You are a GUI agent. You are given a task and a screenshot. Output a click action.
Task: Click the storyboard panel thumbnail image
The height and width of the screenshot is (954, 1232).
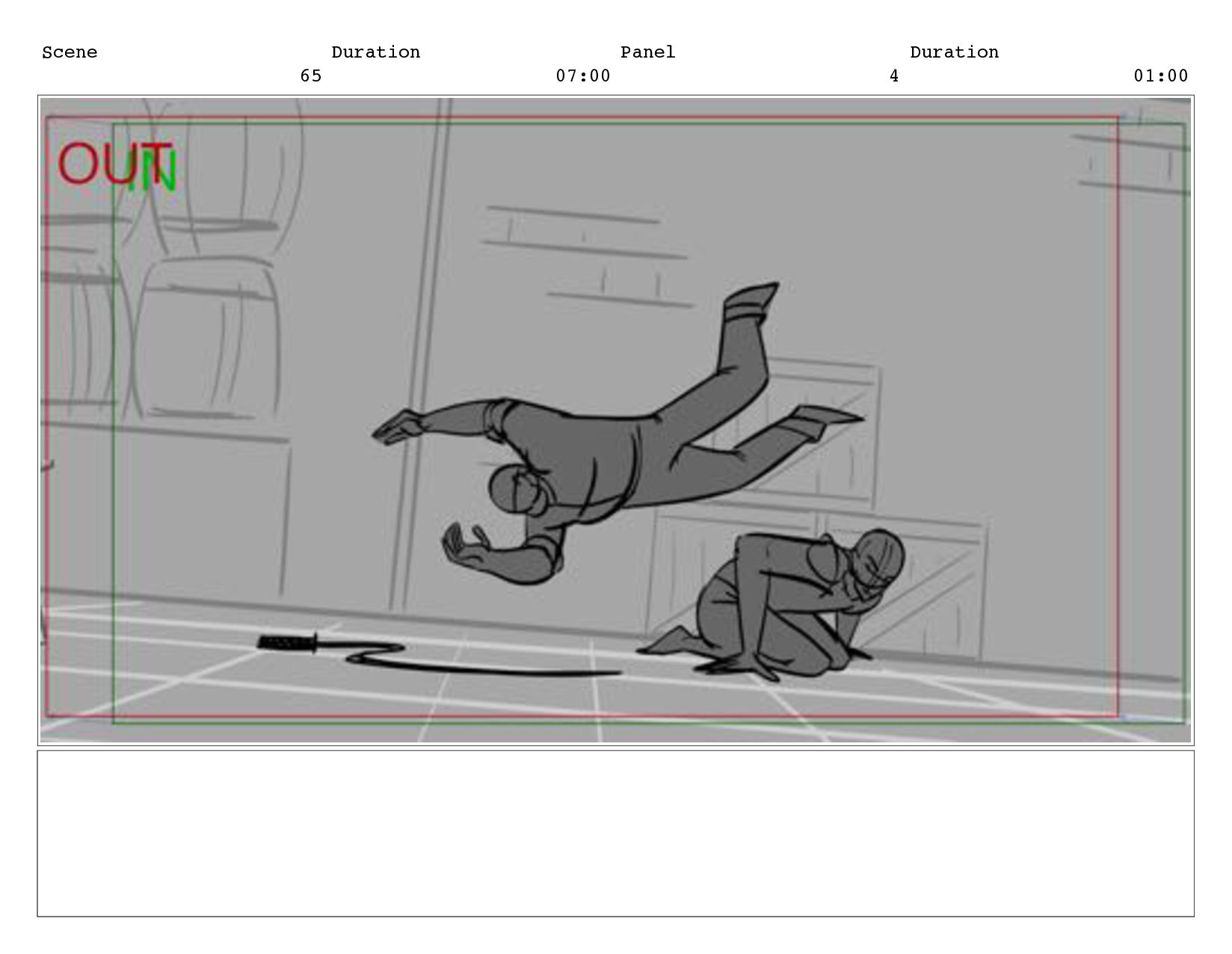coord(615,420)
